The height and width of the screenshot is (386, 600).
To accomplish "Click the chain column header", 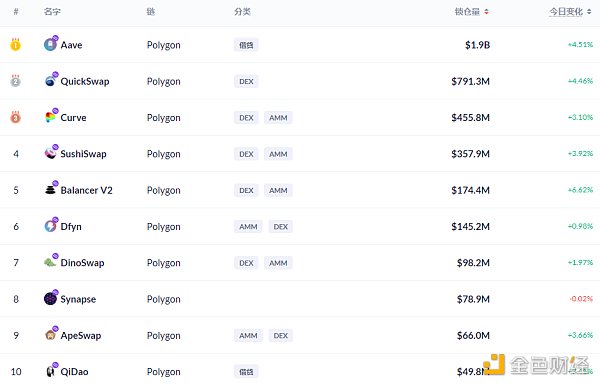I will (151, 11).
